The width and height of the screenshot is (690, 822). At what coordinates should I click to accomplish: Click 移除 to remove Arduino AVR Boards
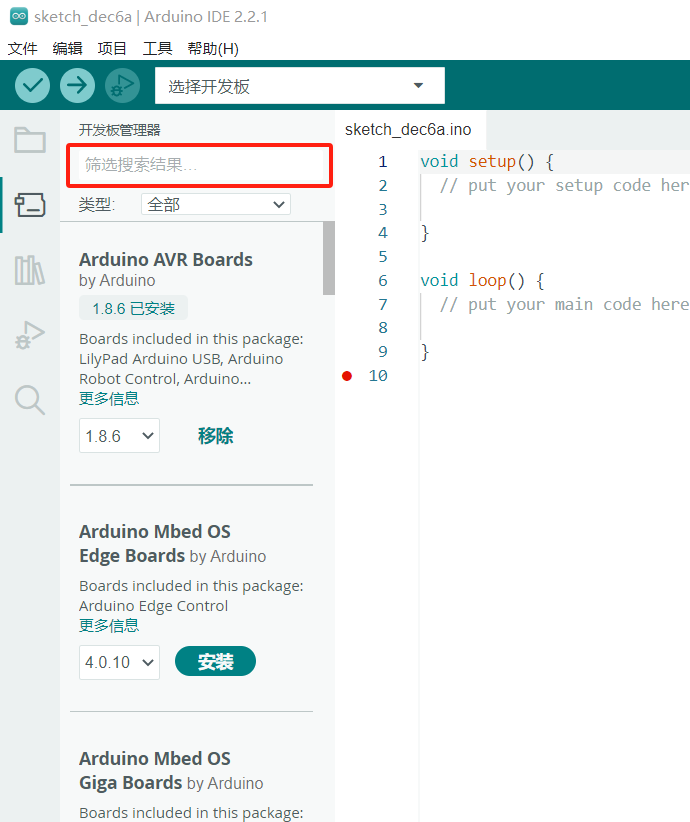(215, 436)
